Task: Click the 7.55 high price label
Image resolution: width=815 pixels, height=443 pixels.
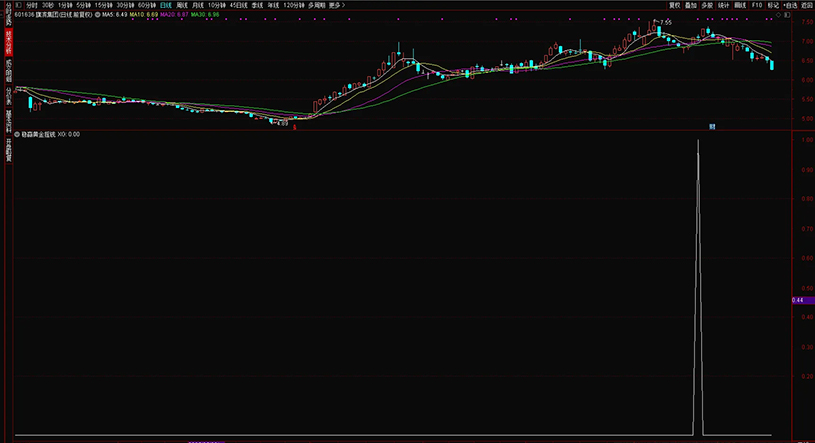Action: [x=666, y=22]
